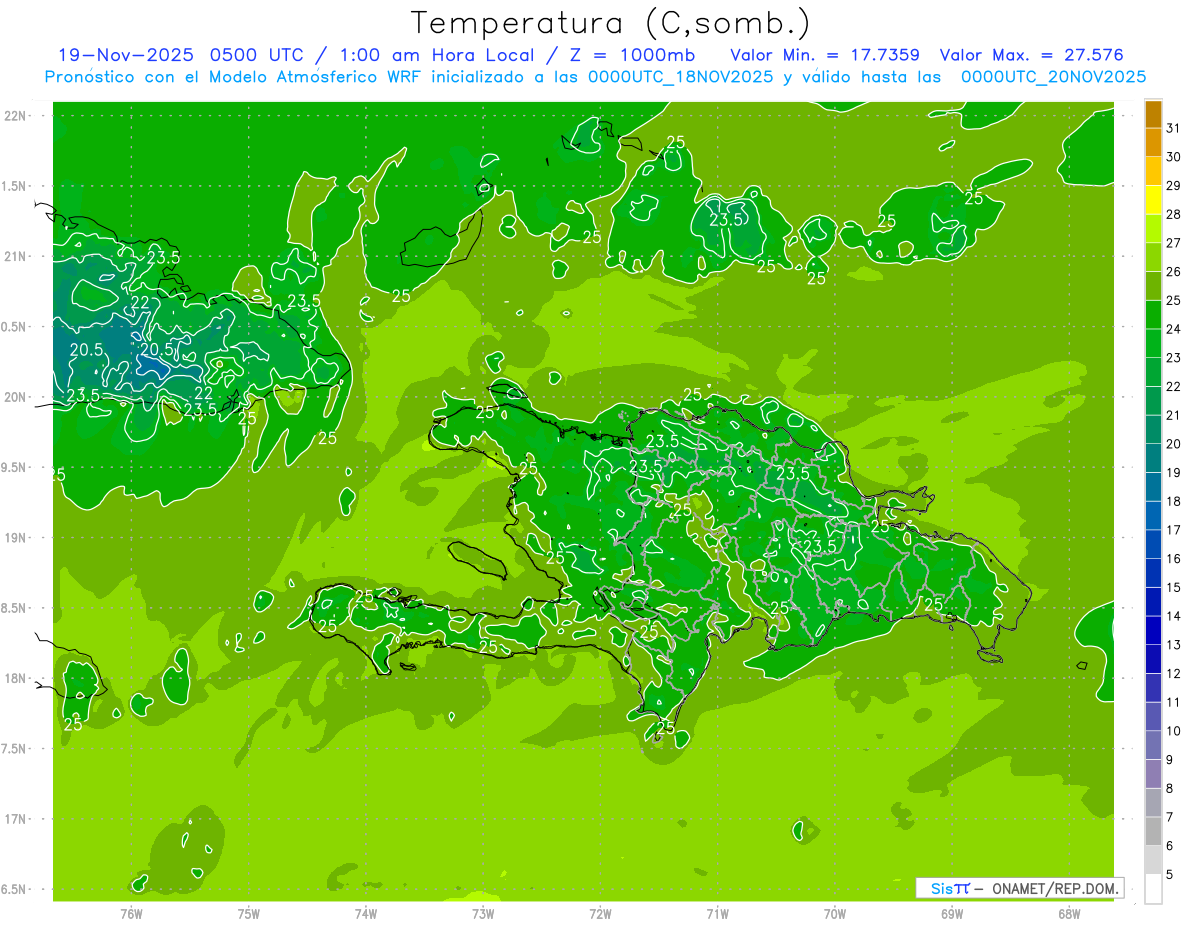Click the '69W' longitude axis label
This screenshot has height=927, width=1200.
click(x=952, y=913)
